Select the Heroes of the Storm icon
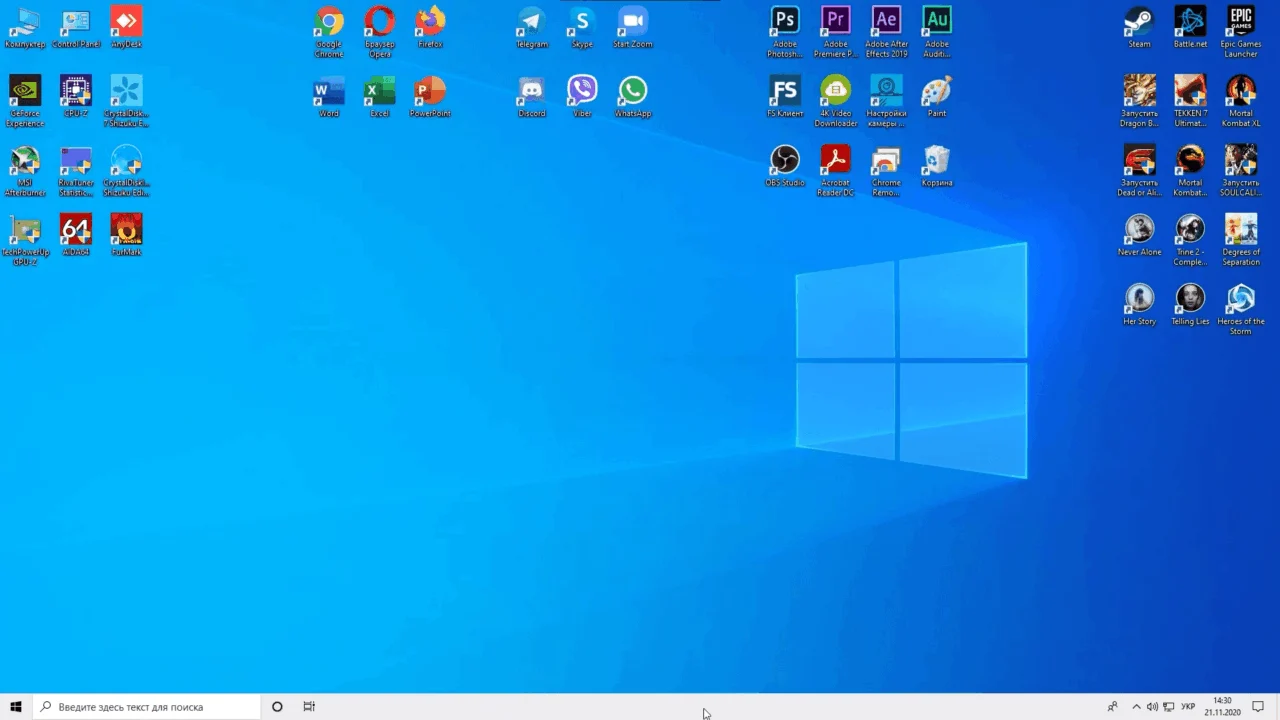1280x720 pixels. point(1240,309)
